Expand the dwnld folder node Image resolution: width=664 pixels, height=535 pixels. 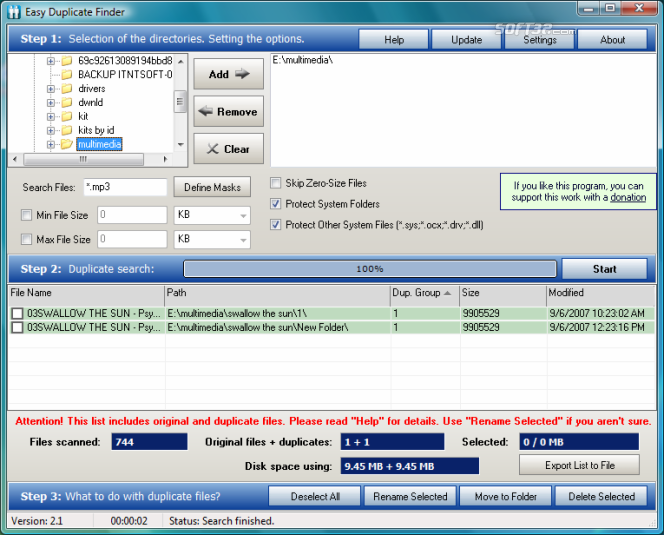51,103
